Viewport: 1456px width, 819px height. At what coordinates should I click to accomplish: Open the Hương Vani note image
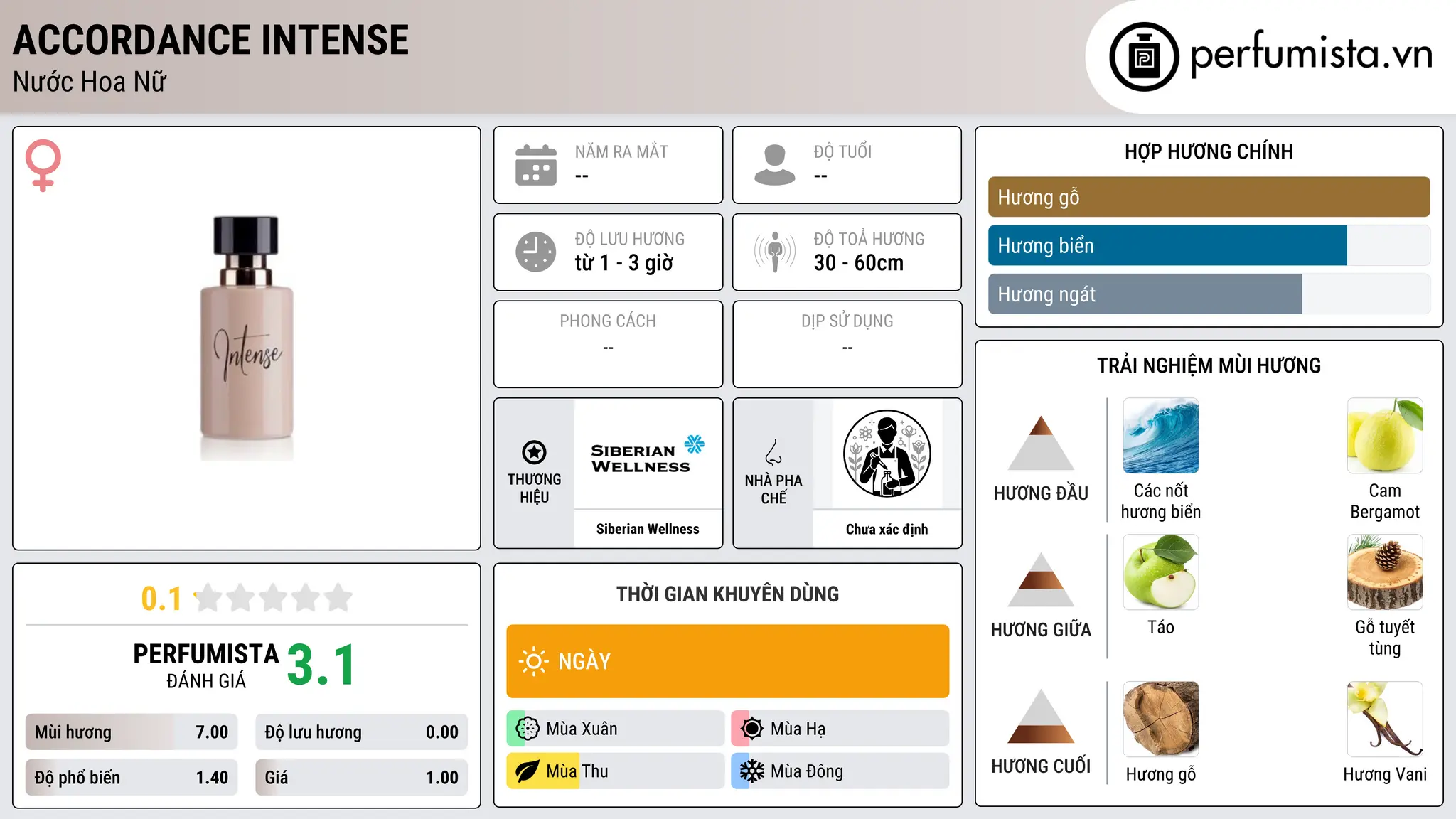[x=1385, y=719]
